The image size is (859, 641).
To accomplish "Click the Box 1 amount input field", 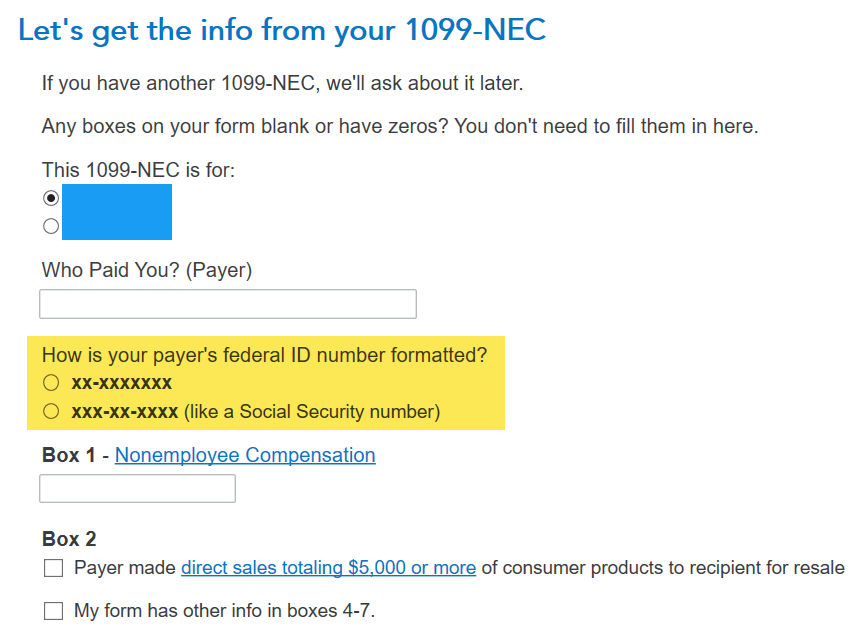I will tap(138, 489).
